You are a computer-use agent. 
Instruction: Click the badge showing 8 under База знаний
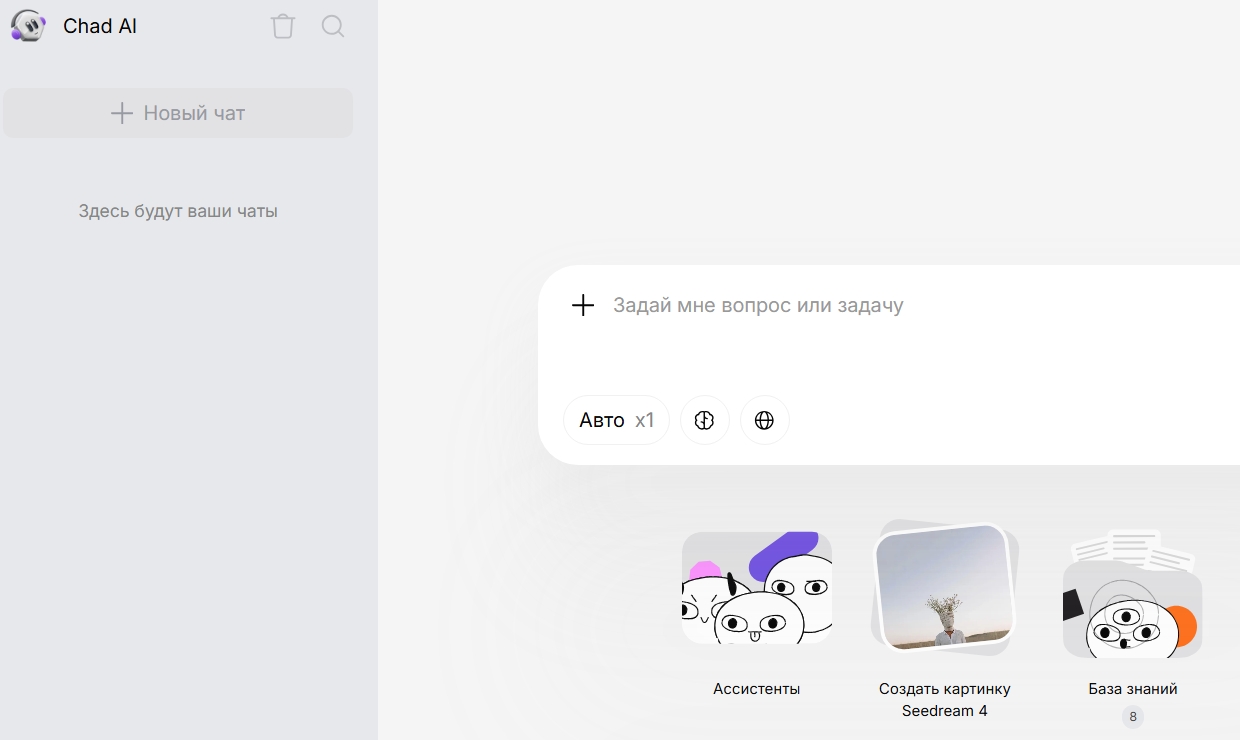(x=1132, y=717)
